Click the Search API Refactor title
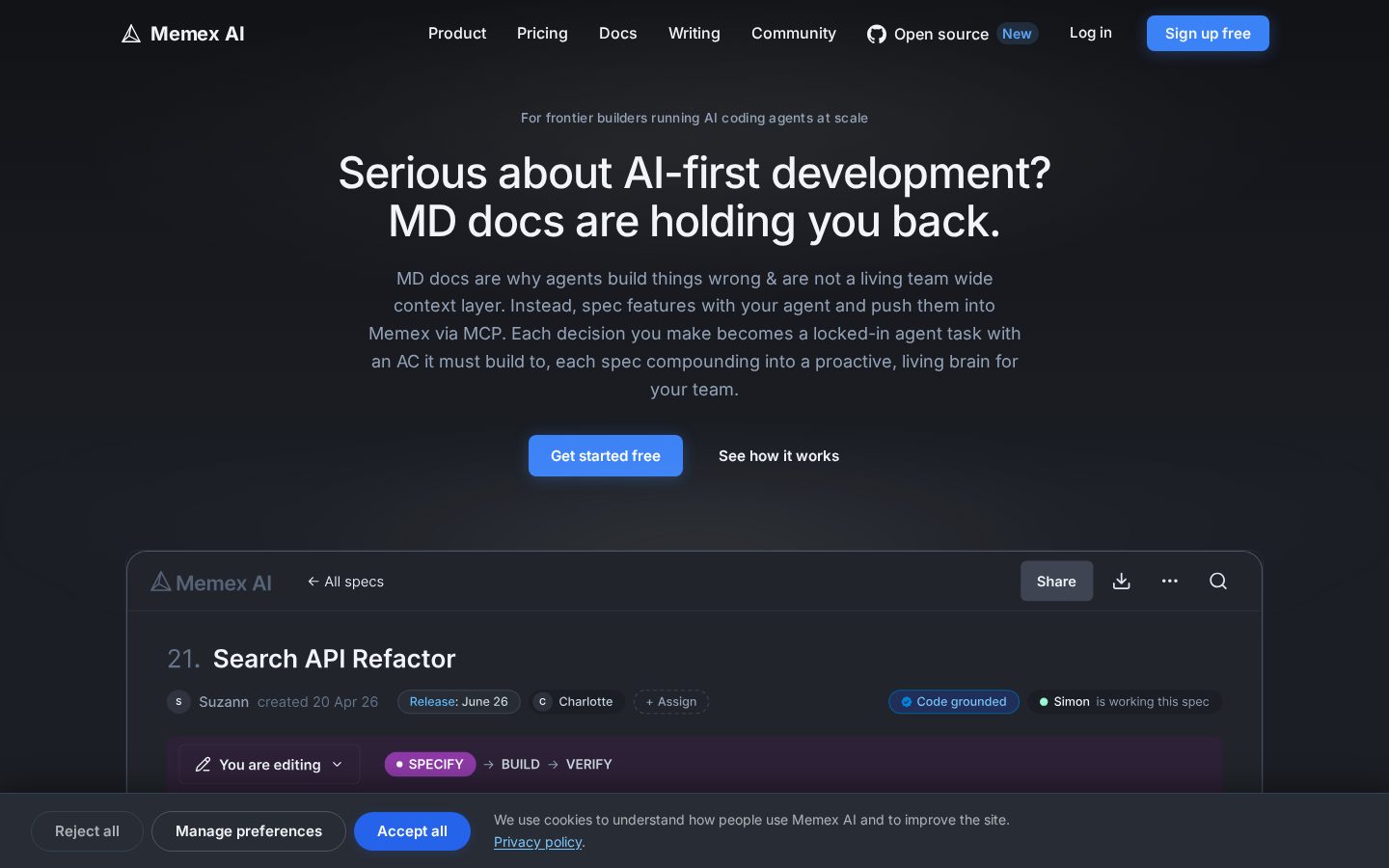 334,659
